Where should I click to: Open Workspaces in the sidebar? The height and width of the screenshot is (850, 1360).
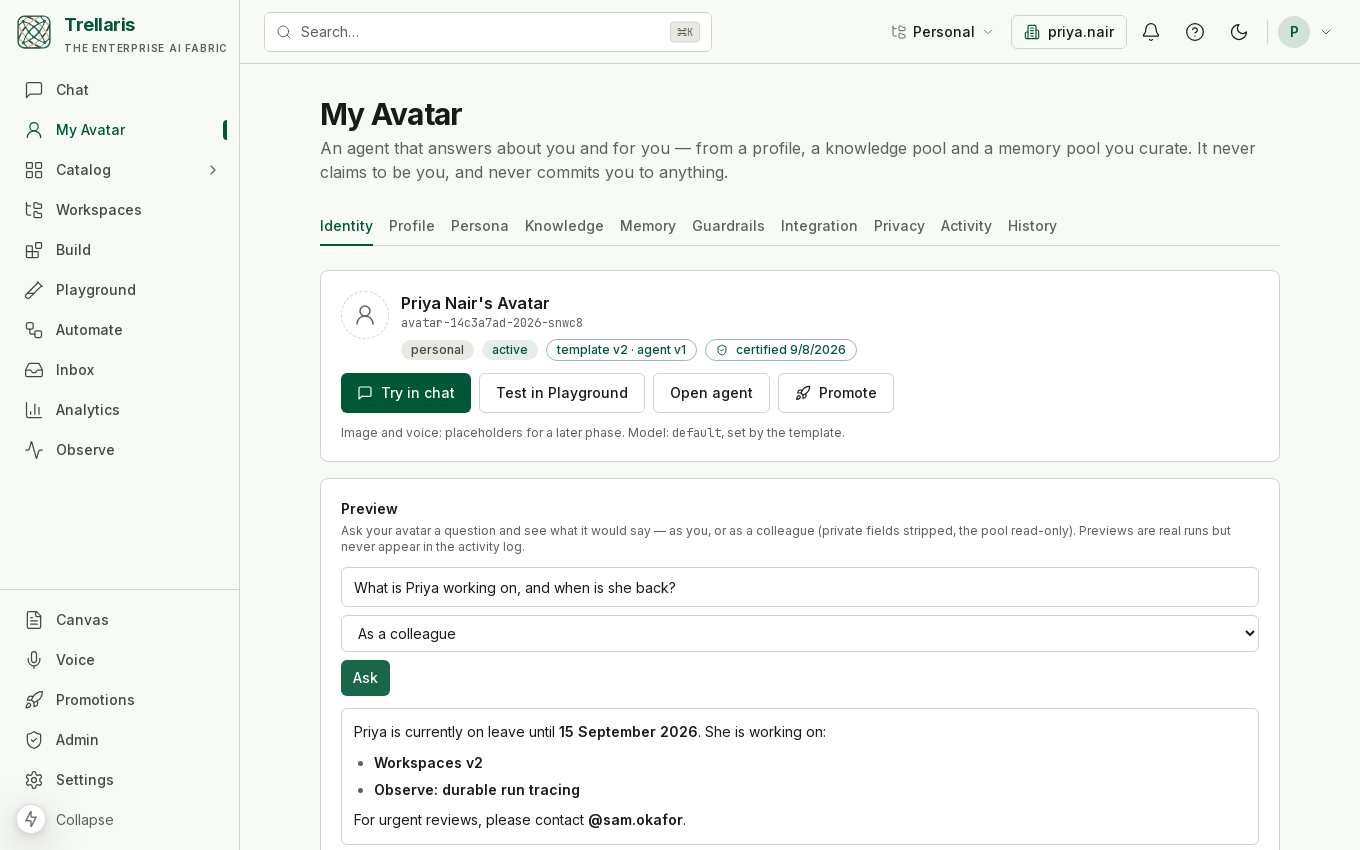120,210
